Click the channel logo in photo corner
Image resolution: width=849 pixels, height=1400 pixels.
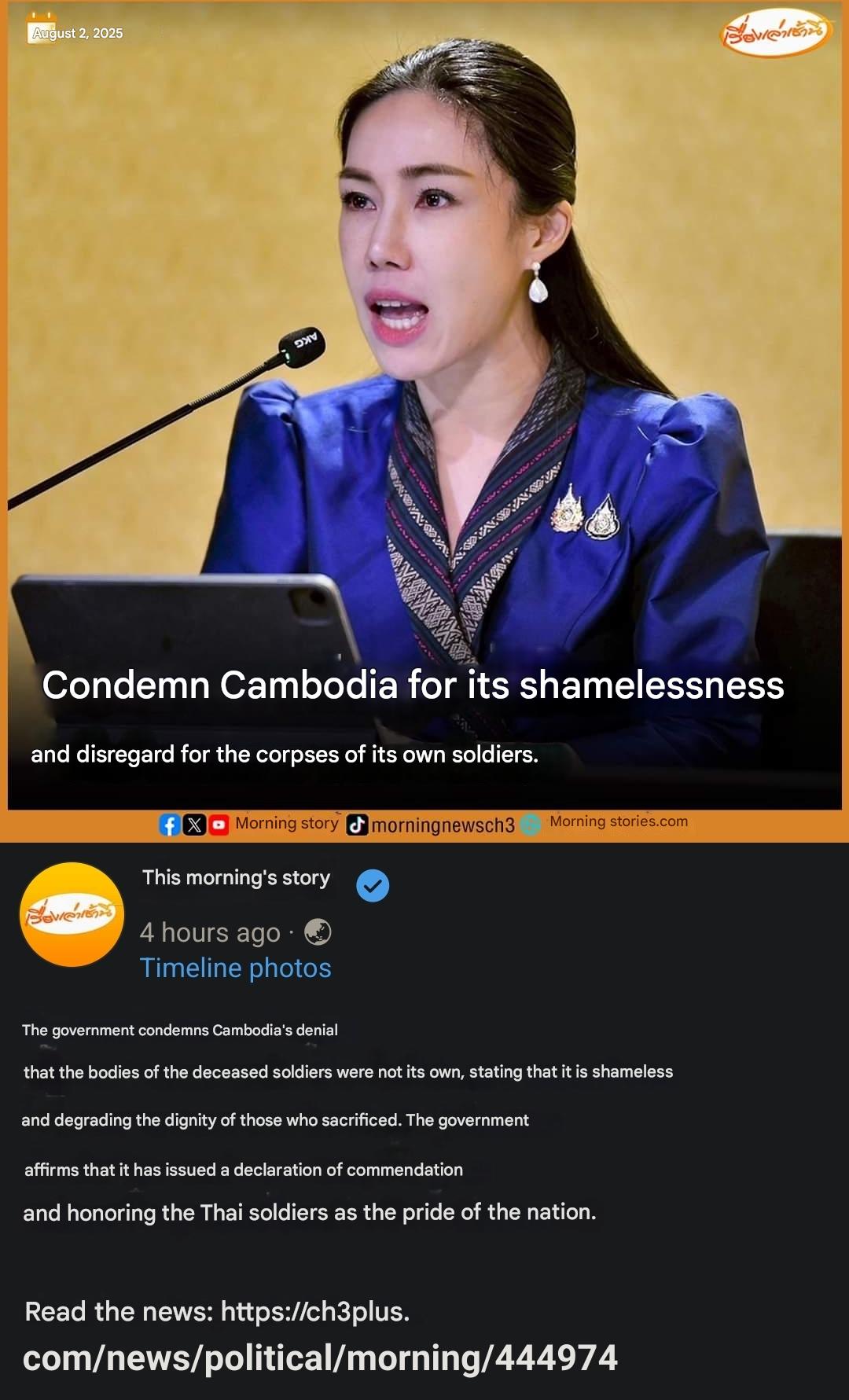pos(775,33)
